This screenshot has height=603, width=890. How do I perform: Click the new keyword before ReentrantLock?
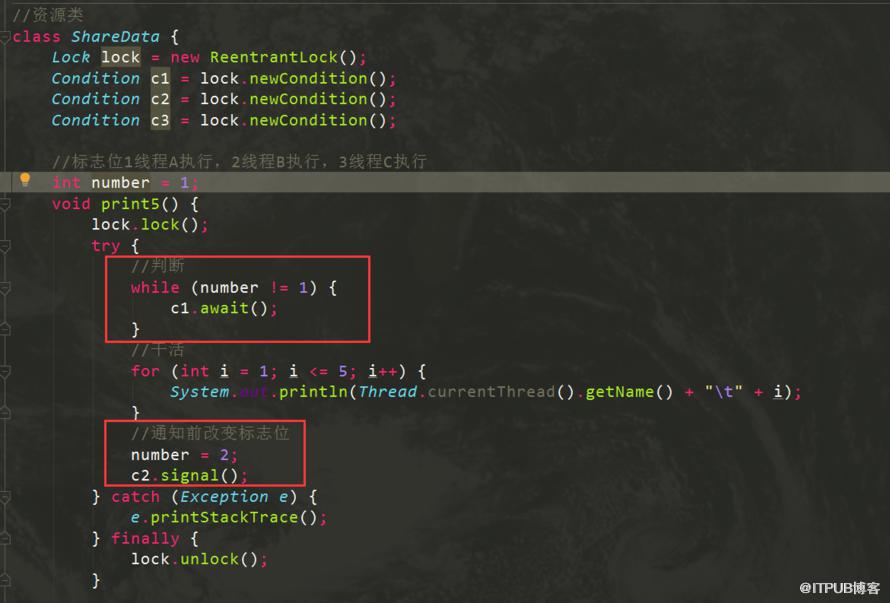(x=185, y=57)
